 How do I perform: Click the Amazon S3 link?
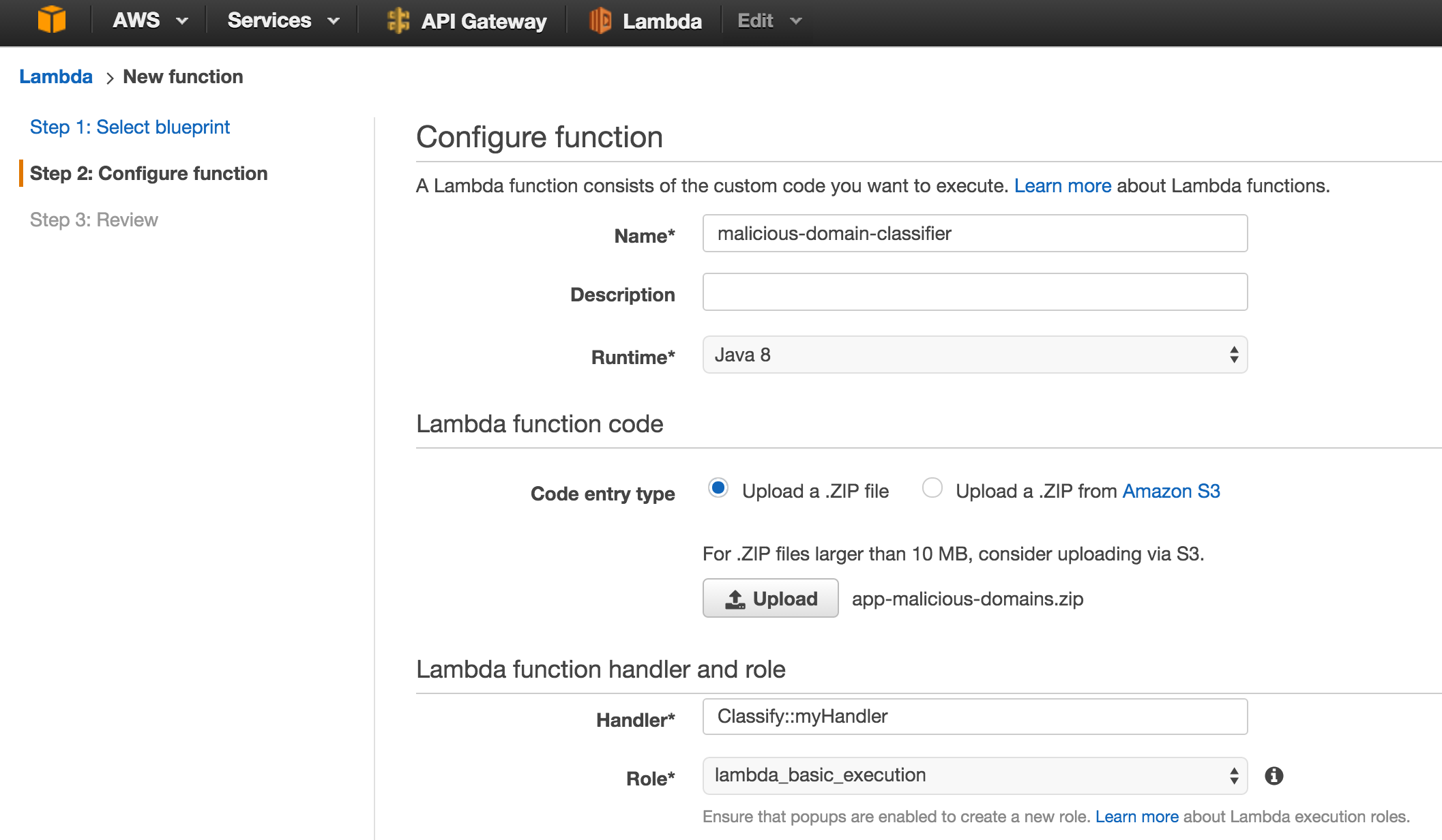(1171, 491)
